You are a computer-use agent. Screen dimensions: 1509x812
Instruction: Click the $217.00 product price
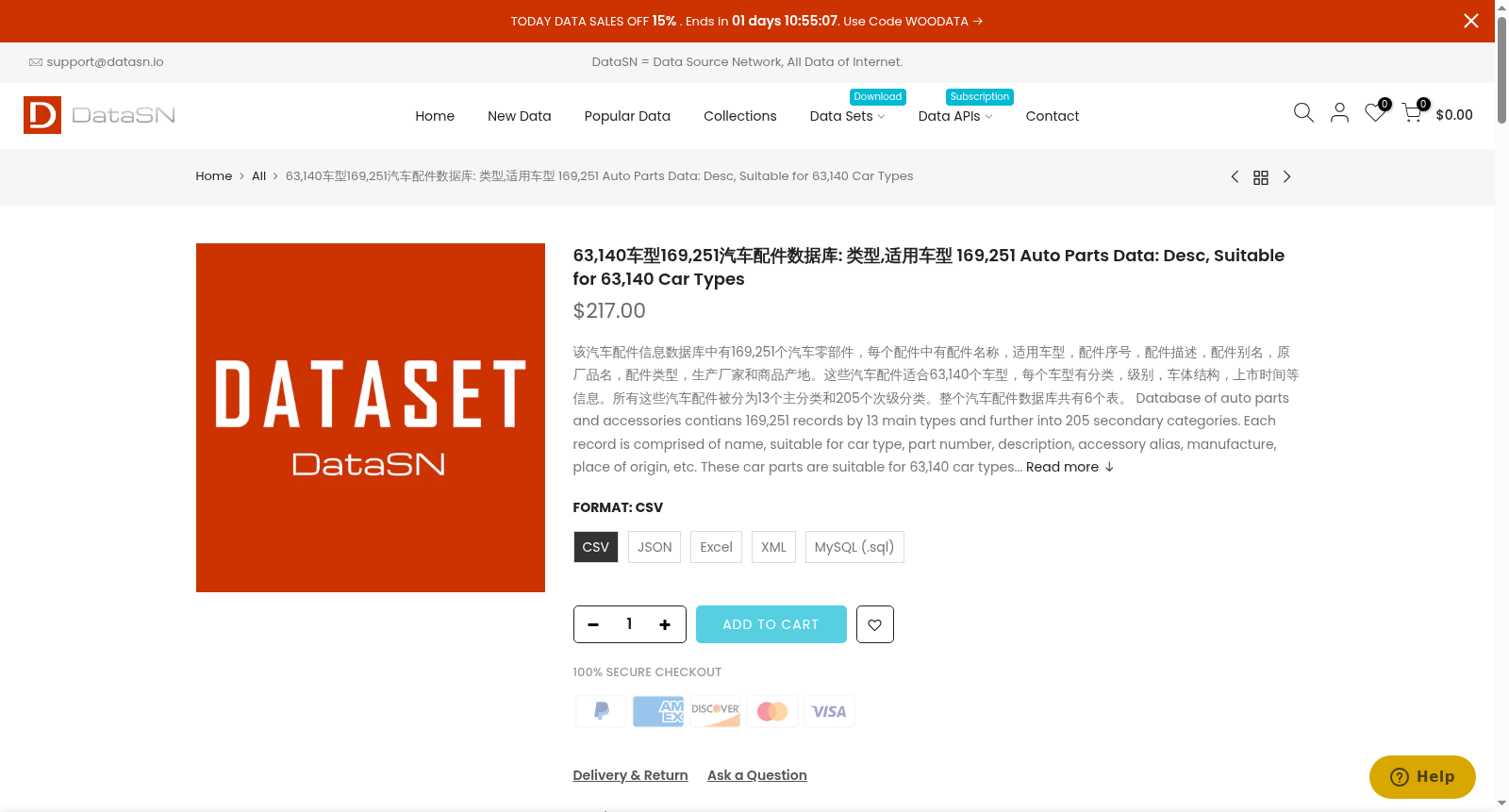[609, 310]
